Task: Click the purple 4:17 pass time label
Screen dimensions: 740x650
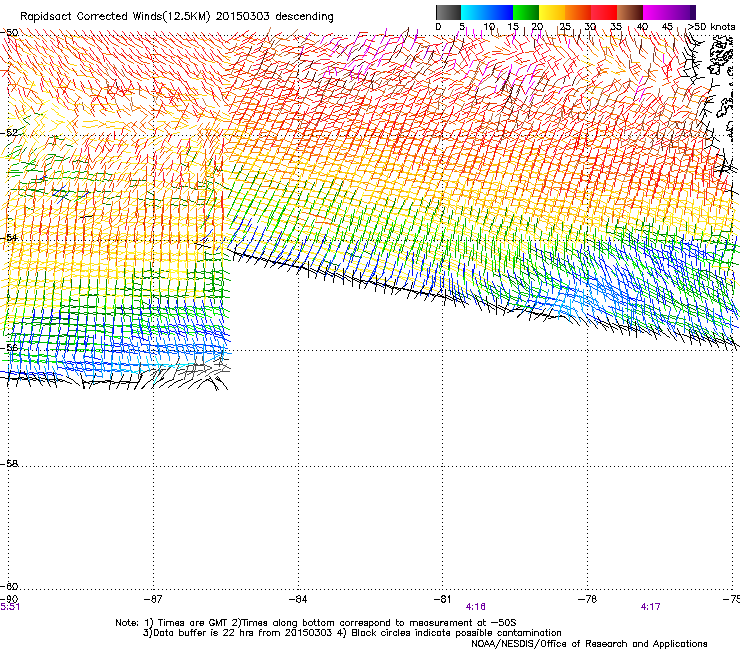Action: coord(650,607)
